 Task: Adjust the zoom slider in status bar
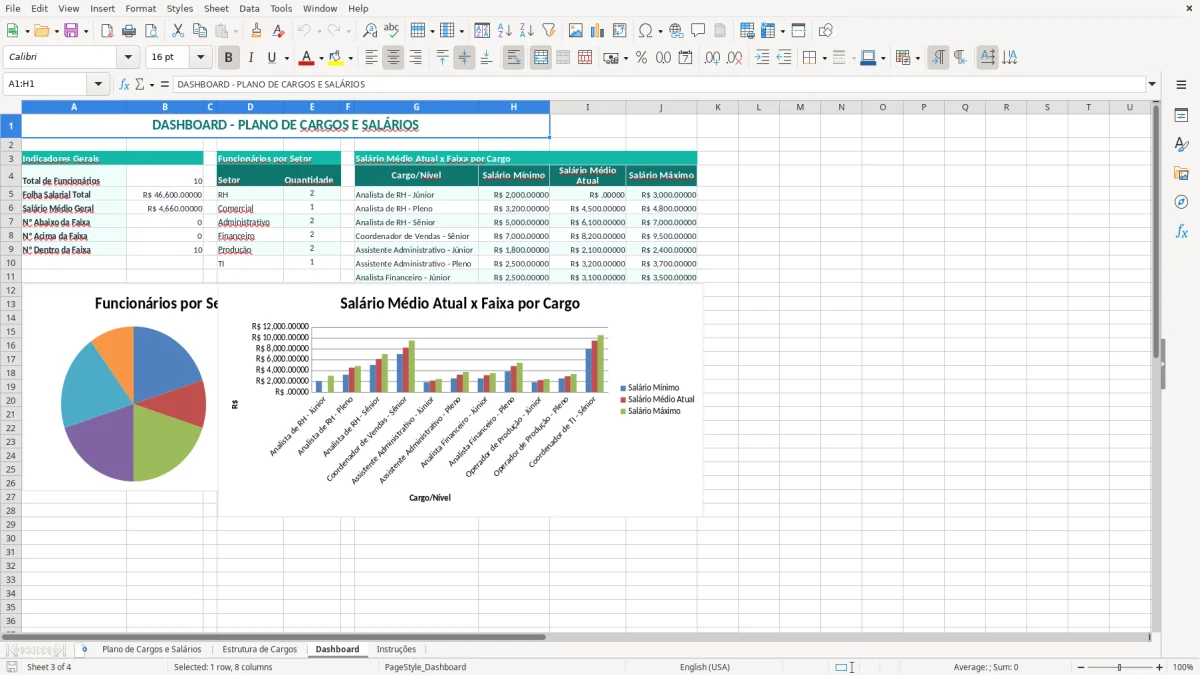(x=1119, y=667)
